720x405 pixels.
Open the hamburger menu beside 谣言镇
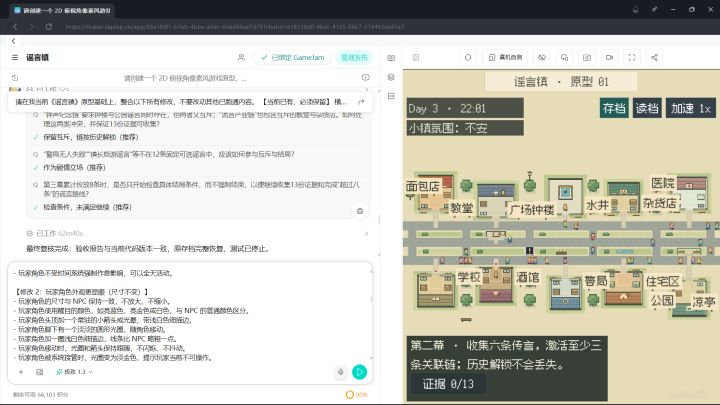click(x=15, y=57)
